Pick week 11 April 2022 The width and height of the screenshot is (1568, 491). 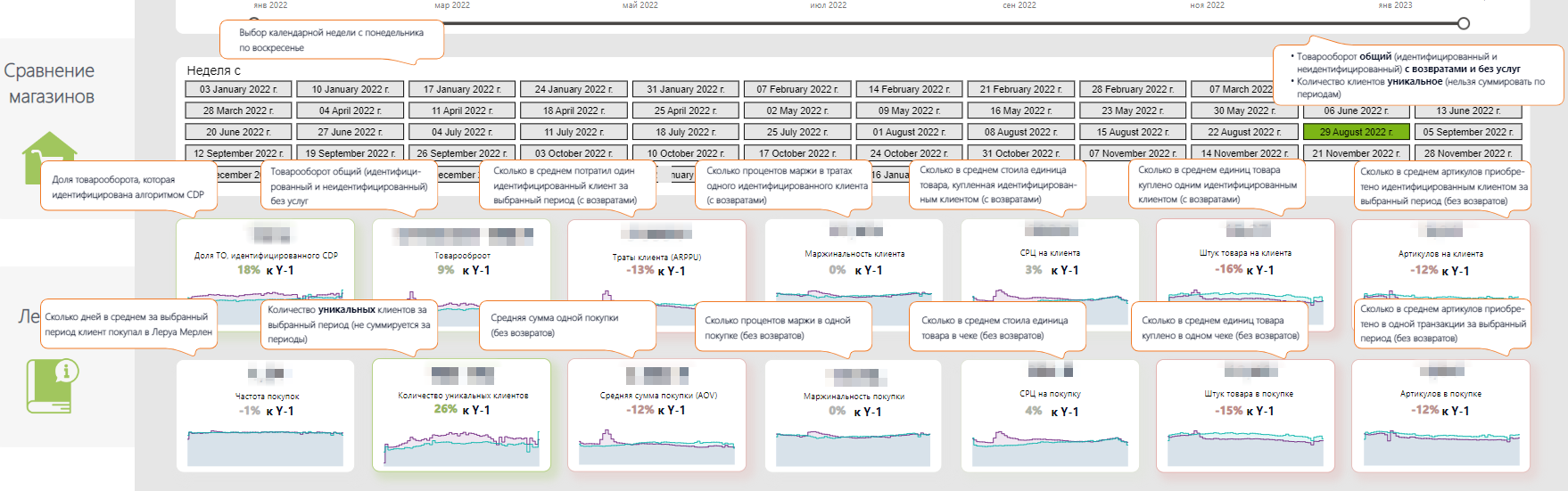[x=462, y=110]
